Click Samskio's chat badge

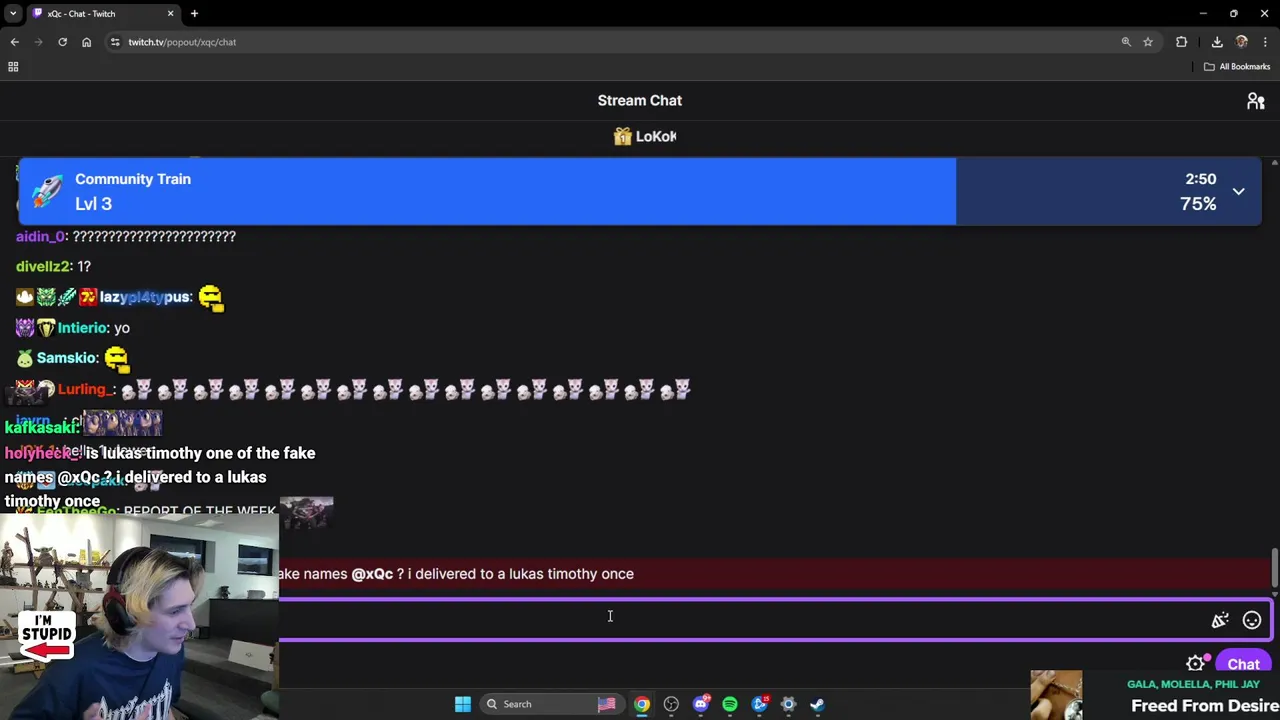[25, 358]
